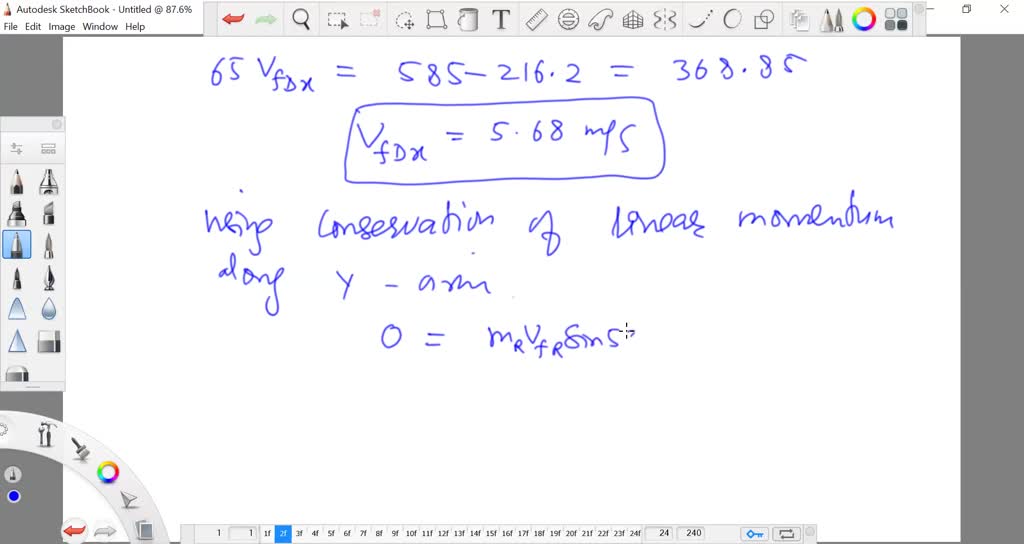Select the Zoom magnifier tool
1024x544 pixels.
click(x=301, y=20)
